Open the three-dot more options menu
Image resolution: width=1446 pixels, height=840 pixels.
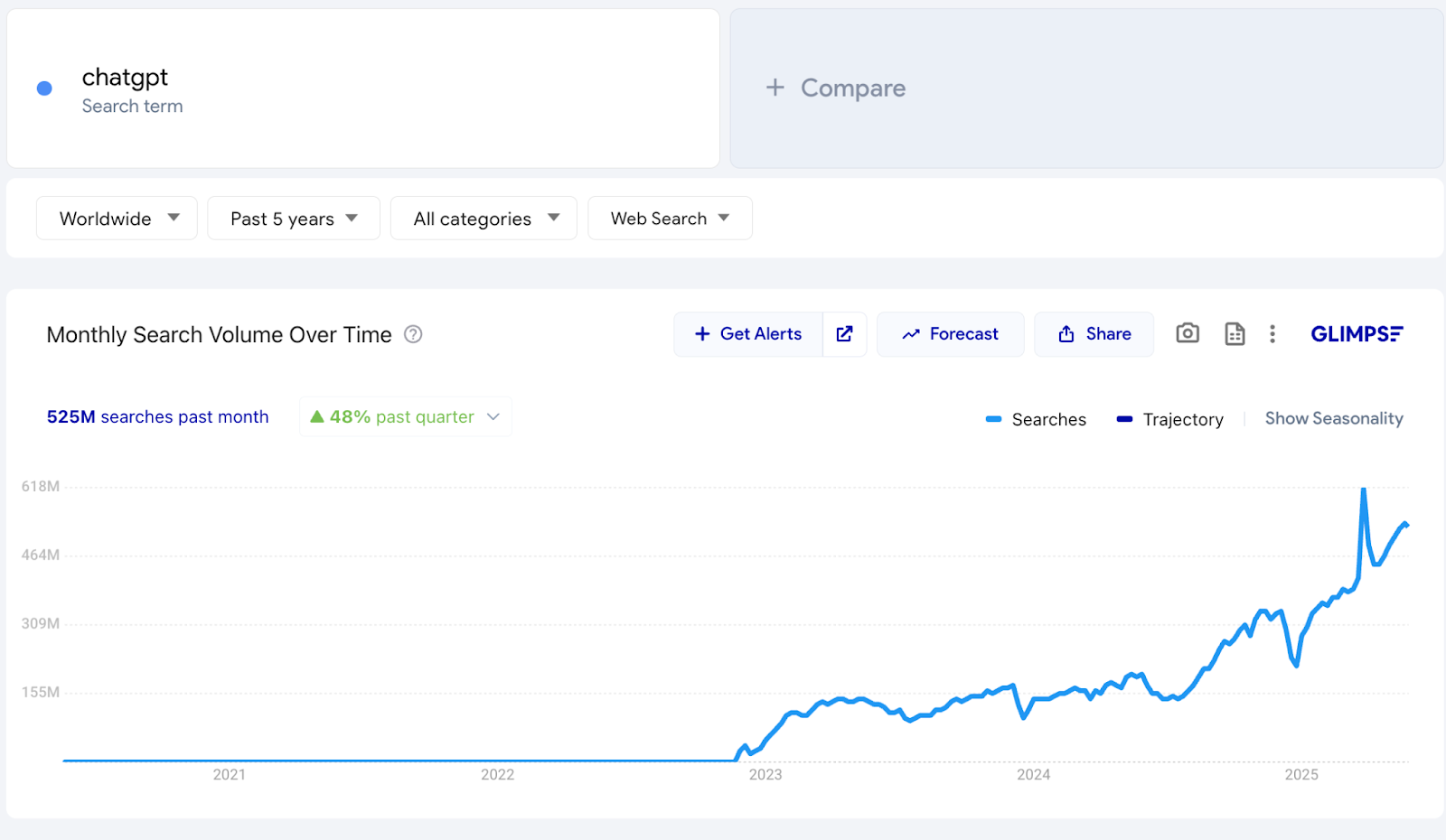[x=1272, y=333]
